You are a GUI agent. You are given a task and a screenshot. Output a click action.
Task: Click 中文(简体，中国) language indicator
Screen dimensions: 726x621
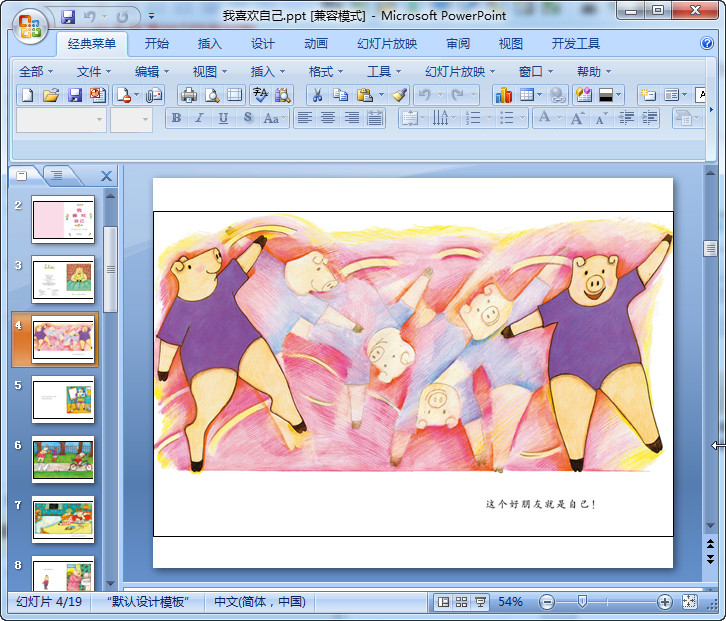point(260,602)
